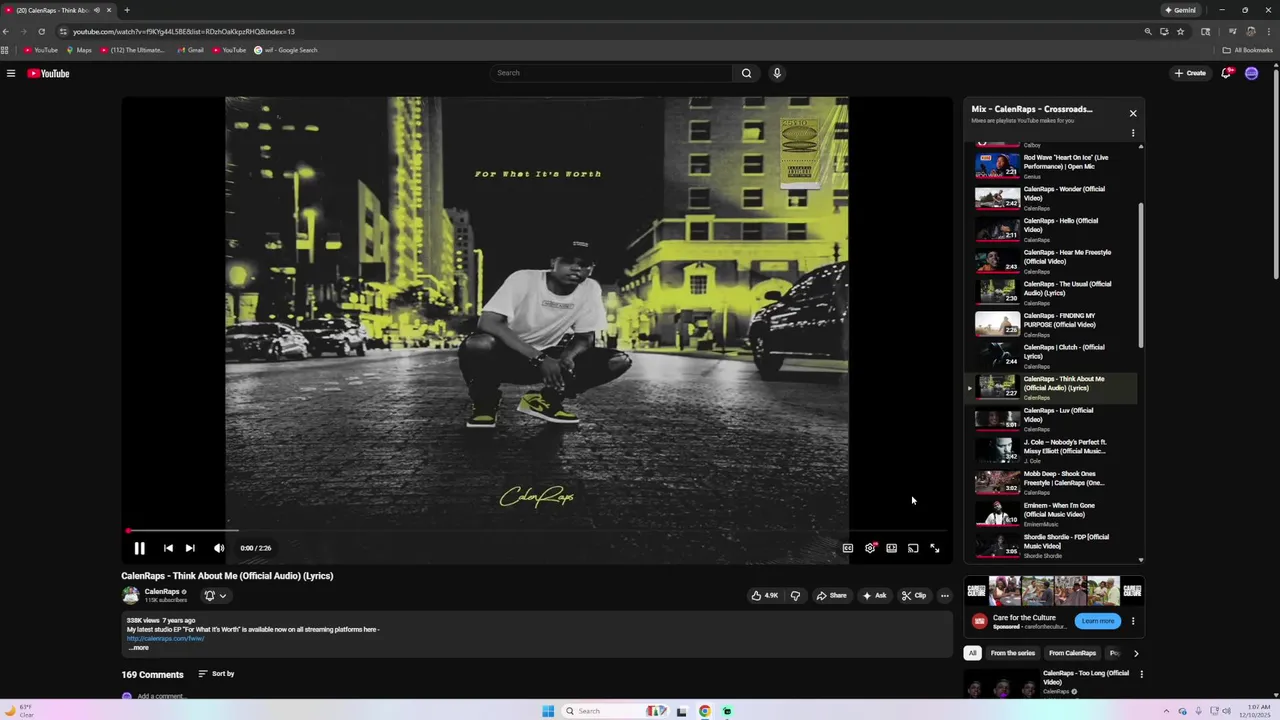Open options for the Too Long video

(1141, 674)
